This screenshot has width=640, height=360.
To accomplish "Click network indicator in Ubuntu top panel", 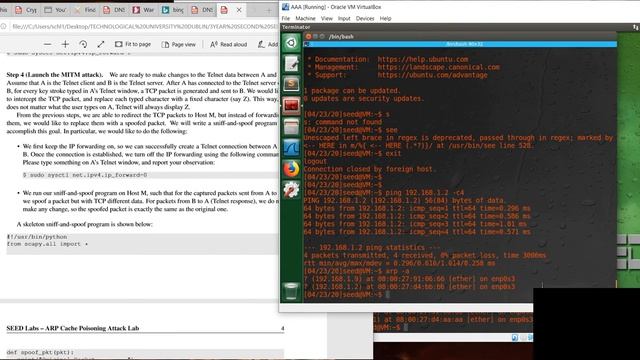I will tap(636, 27).
